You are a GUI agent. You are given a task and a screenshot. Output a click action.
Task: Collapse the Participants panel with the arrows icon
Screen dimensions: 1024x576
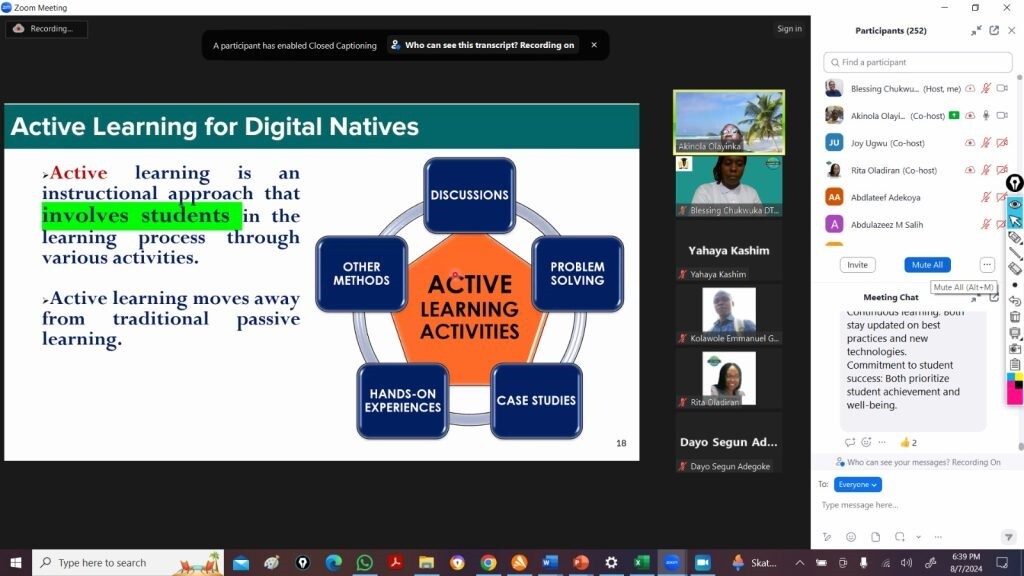pos(976,31)
